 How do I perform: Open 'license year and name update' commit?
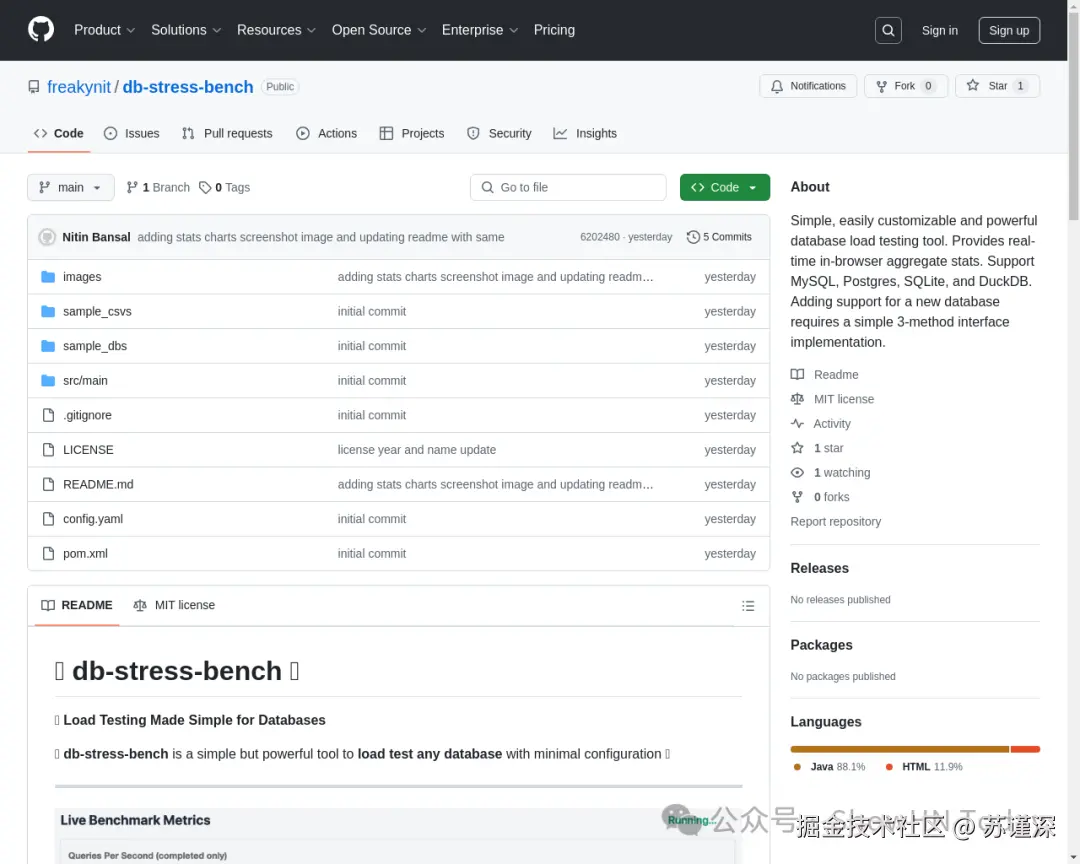tap(417, 450)
